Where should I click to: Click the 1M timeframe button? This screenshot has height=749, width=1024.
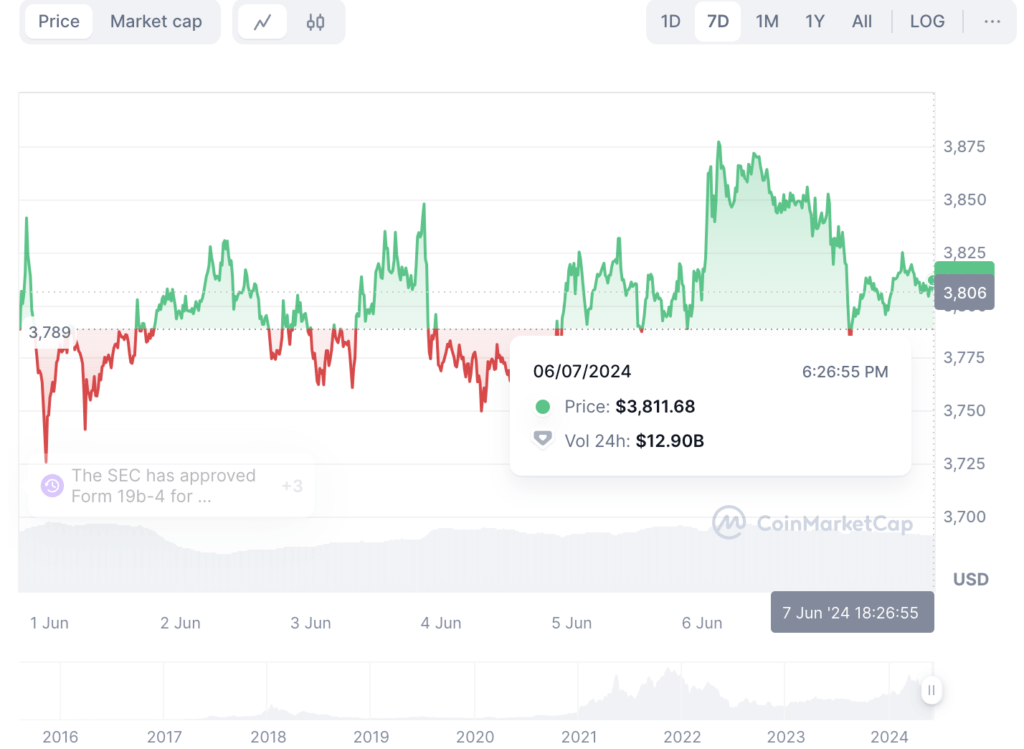click(x=767, y=21)
